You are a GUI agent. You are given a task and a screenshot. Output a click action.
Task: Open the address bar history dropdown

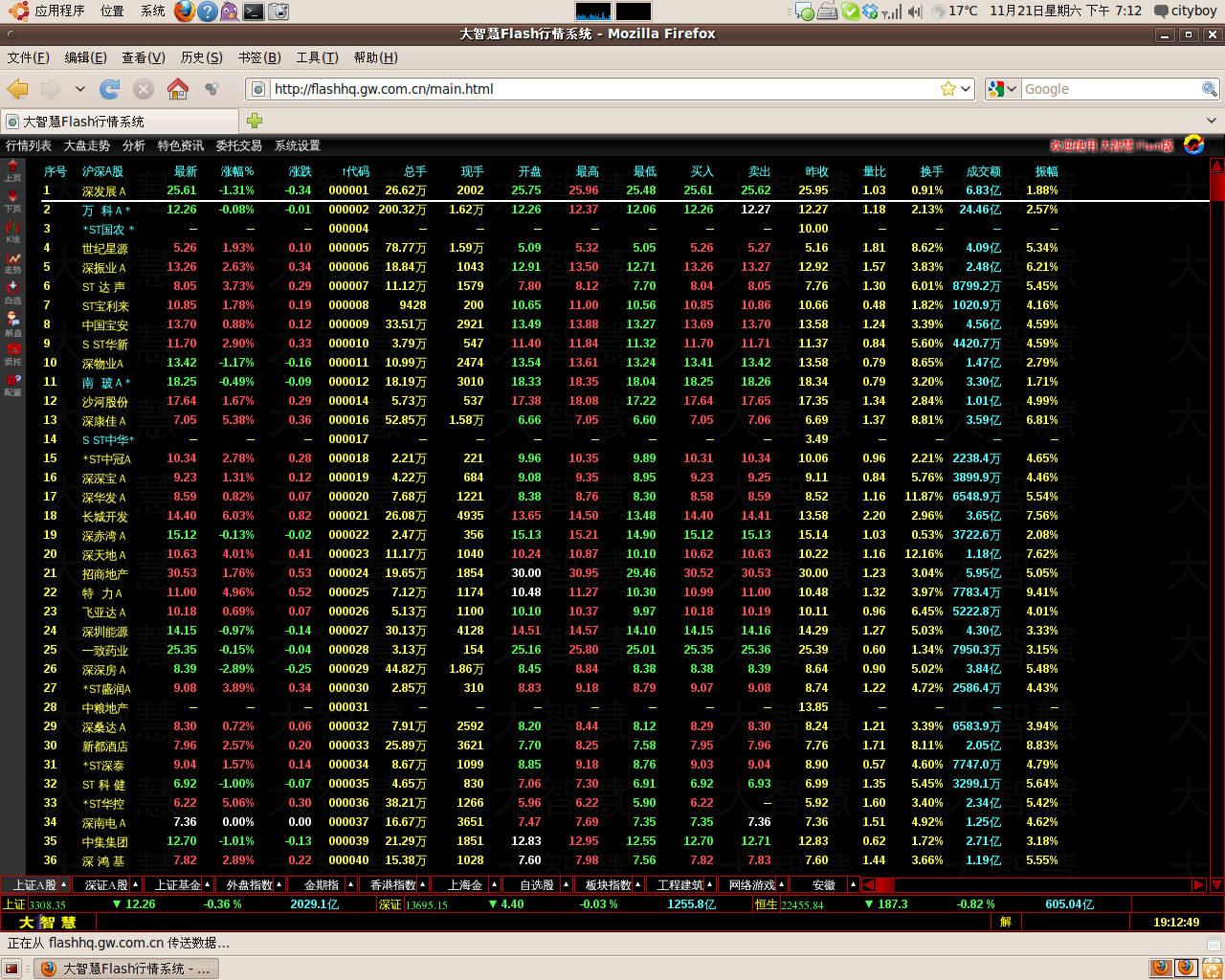966,89
